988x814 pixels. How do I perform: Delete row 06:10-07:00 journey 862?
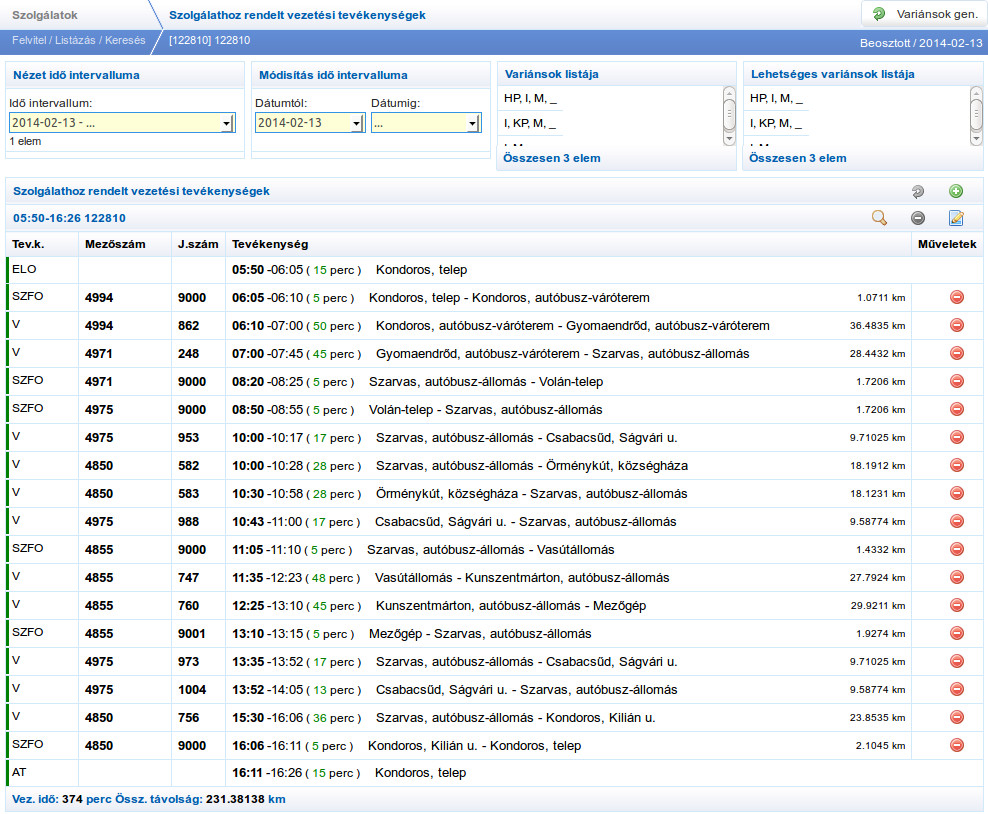coord(956,325)
